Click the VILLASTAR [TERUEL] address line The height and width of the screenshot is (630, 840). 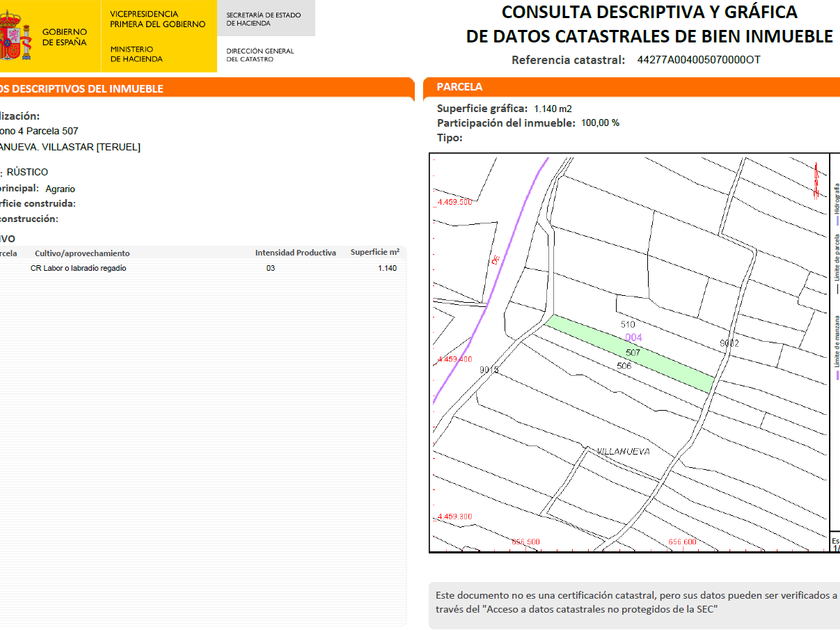coord(70,147)
